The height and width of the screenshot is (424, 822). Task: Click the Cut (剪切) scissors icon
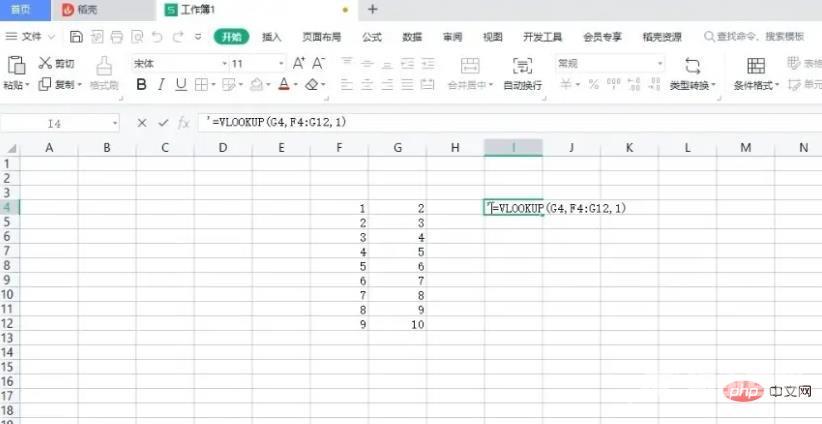click(x=45, y=63)
